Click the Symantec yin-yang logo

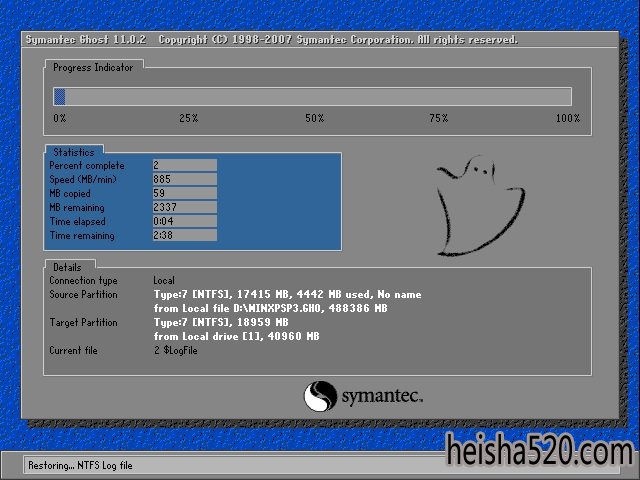pos(320,396)
